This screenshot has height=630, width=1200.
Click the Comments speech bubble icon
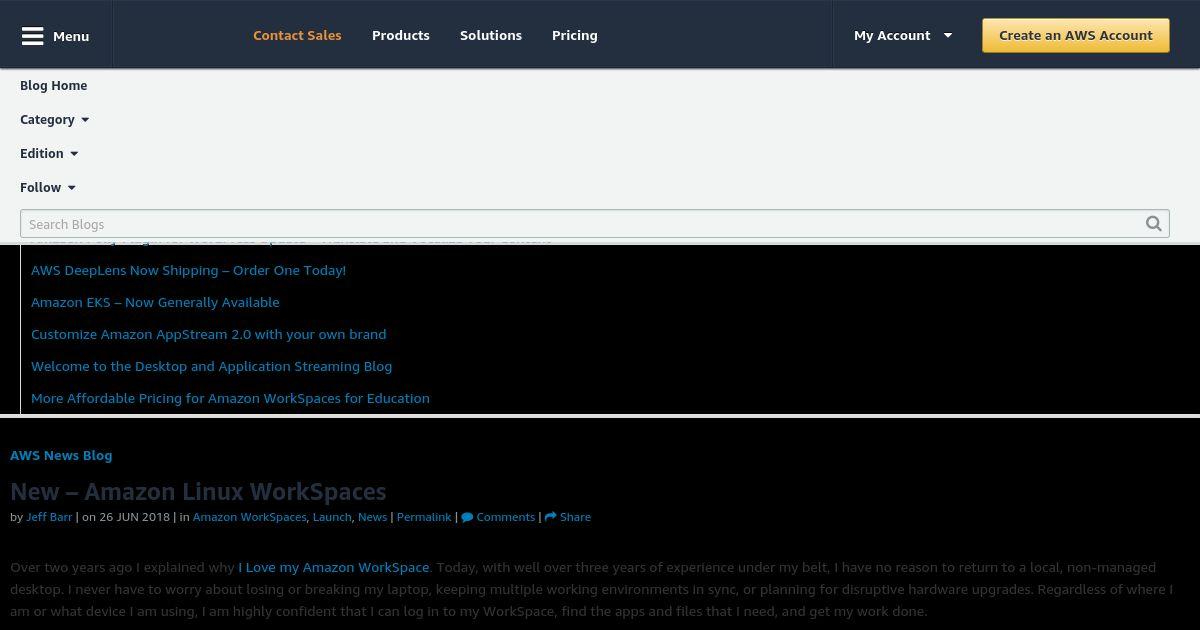pyautogui.click(x=467, y=517)
